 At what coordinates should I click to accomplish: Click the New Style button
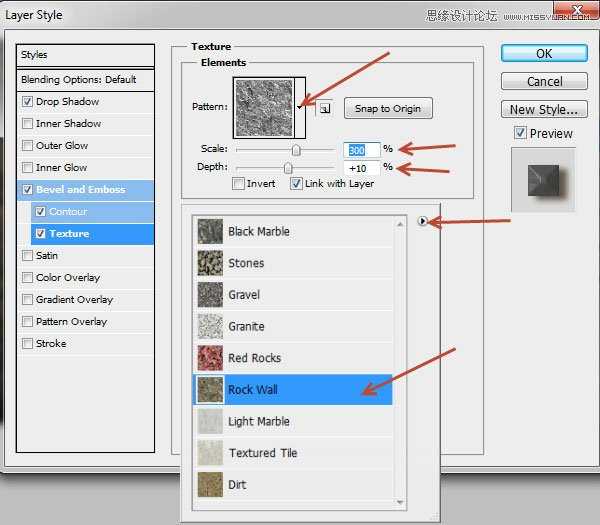[544, 109]
